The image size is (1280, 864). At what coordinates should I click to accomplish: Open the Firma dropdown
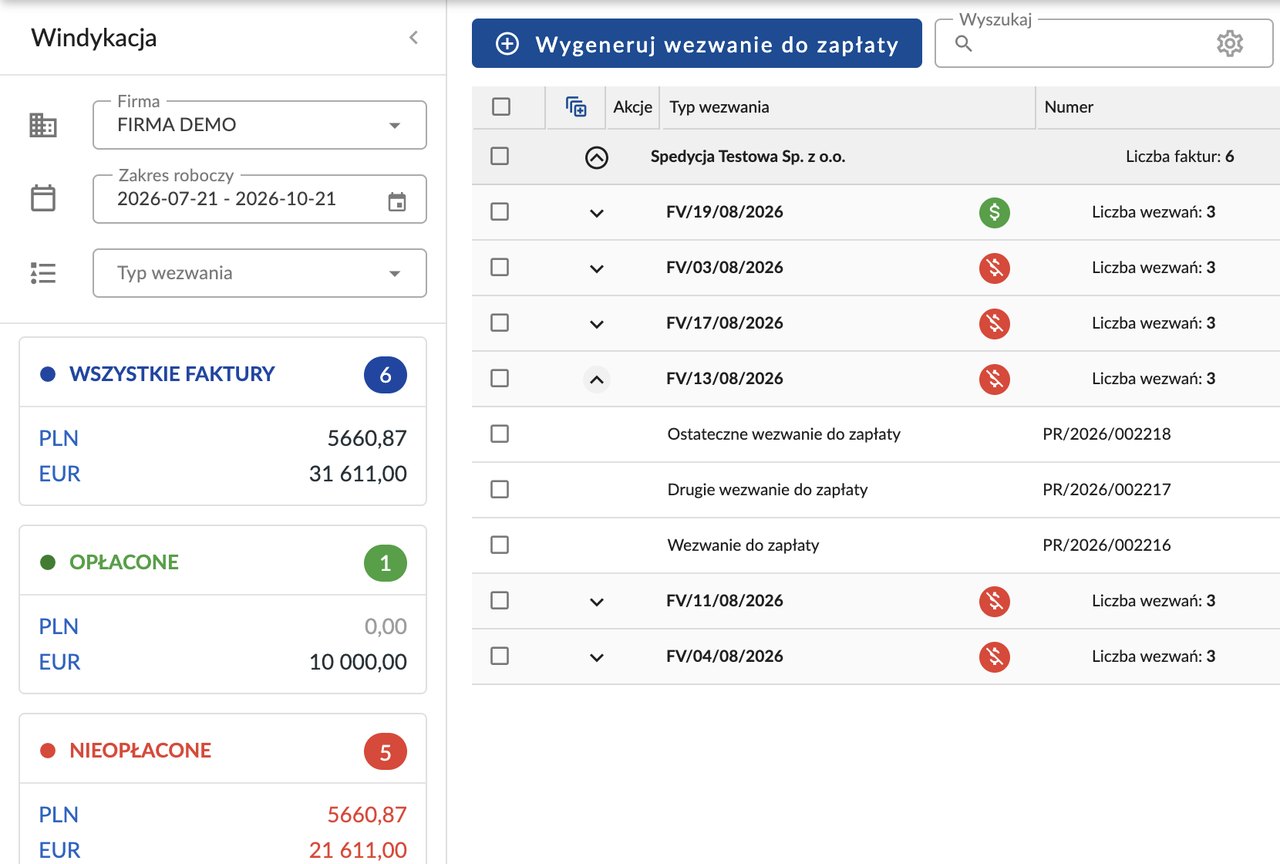[x=260, y=125]
